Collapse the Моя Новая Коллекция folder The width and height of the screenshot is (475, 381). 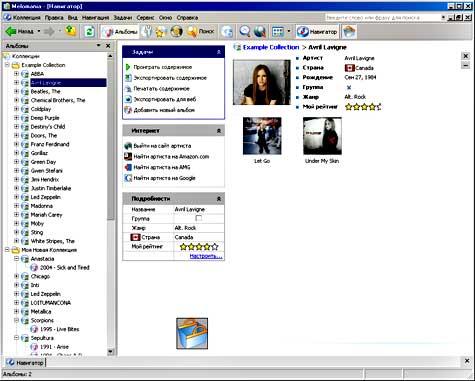[x=7, y=250]
